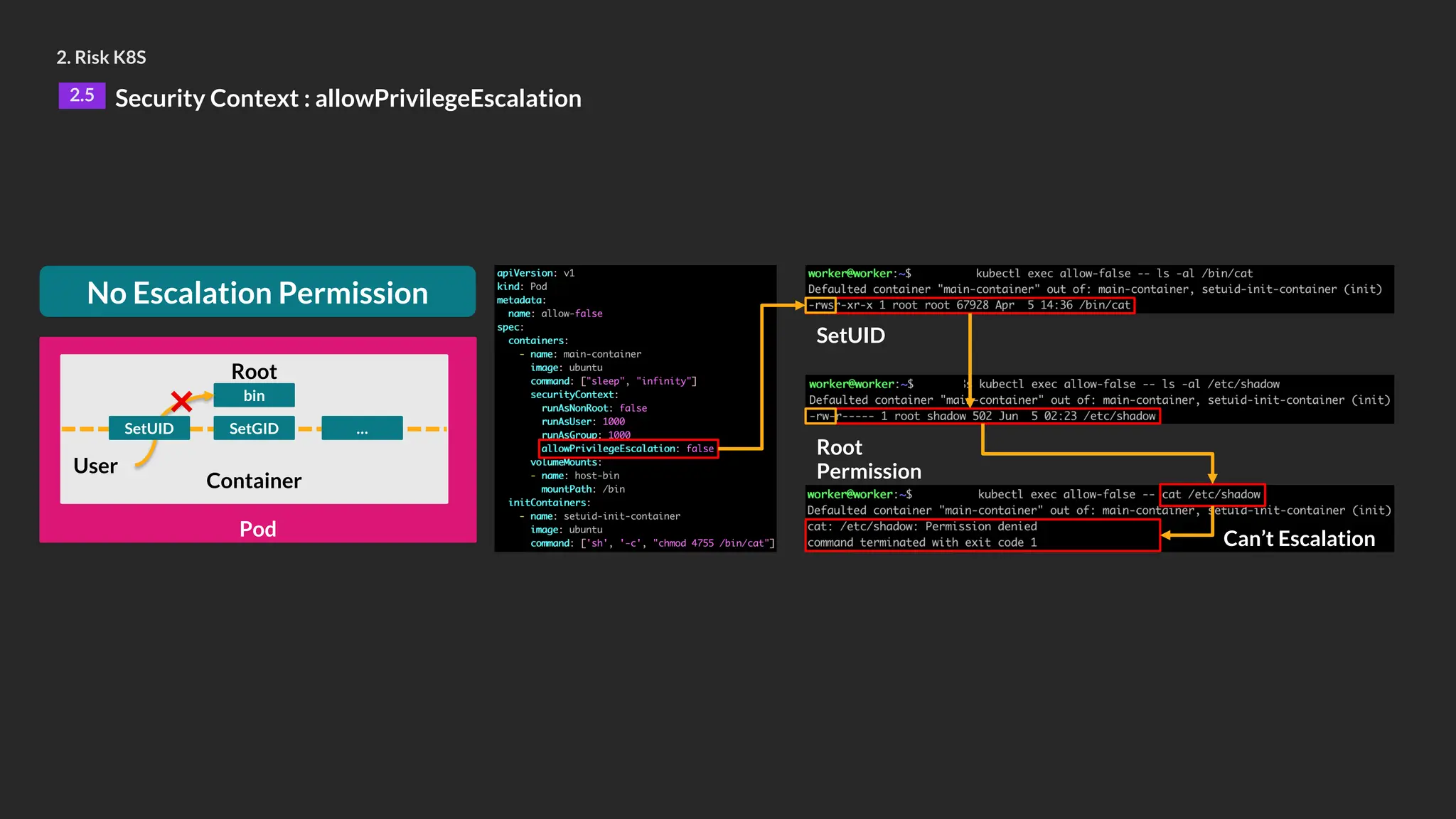Viewport: 1456px width, 819px height.
Task: Click the 'Security Context : allowPrivilegeEscalation' title
Action: click(x=348, y=98)
